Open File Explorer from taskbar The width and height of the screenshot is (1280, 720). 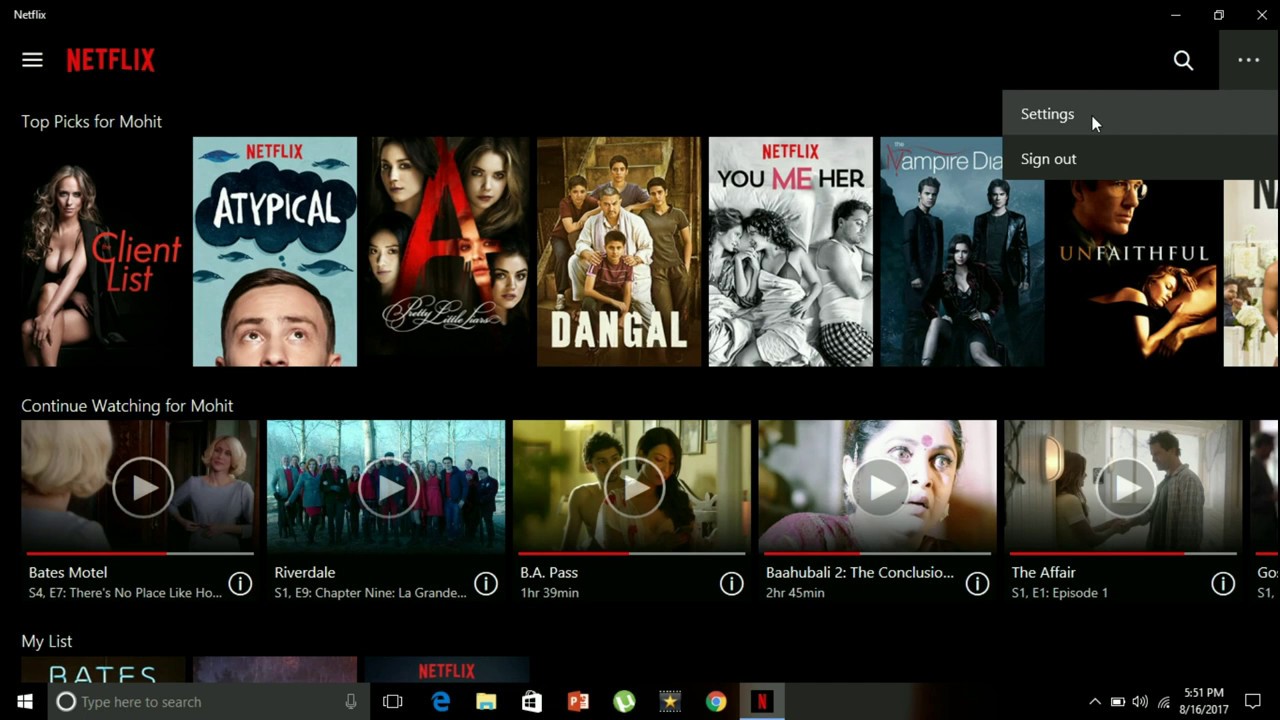tap(486, 702)
